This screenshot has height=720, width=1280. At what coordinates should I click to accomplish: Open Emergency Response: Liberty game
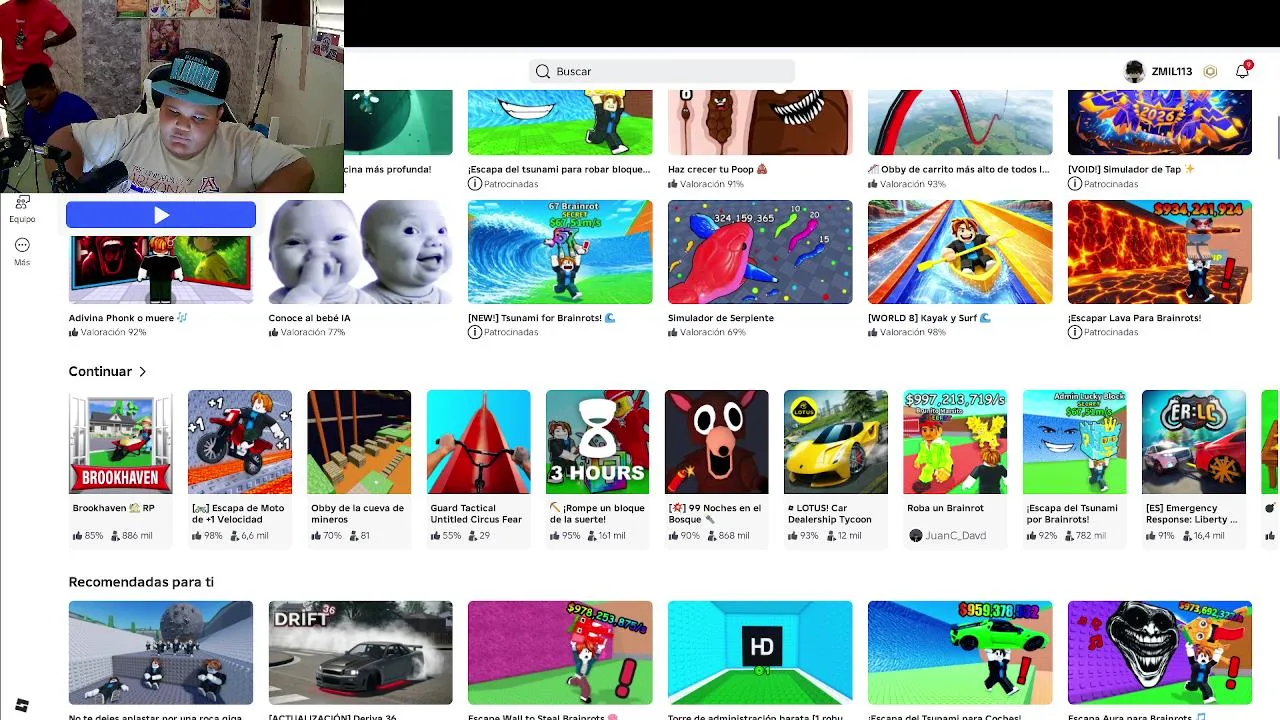pos(1194,442)
